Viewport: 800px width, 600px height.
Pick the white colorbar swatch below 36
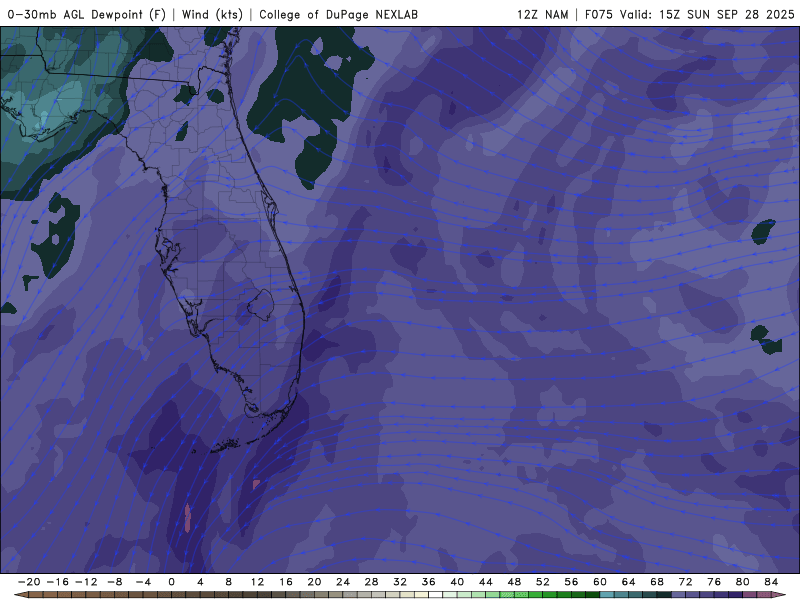pyautogui.click(x=436, y=595)
